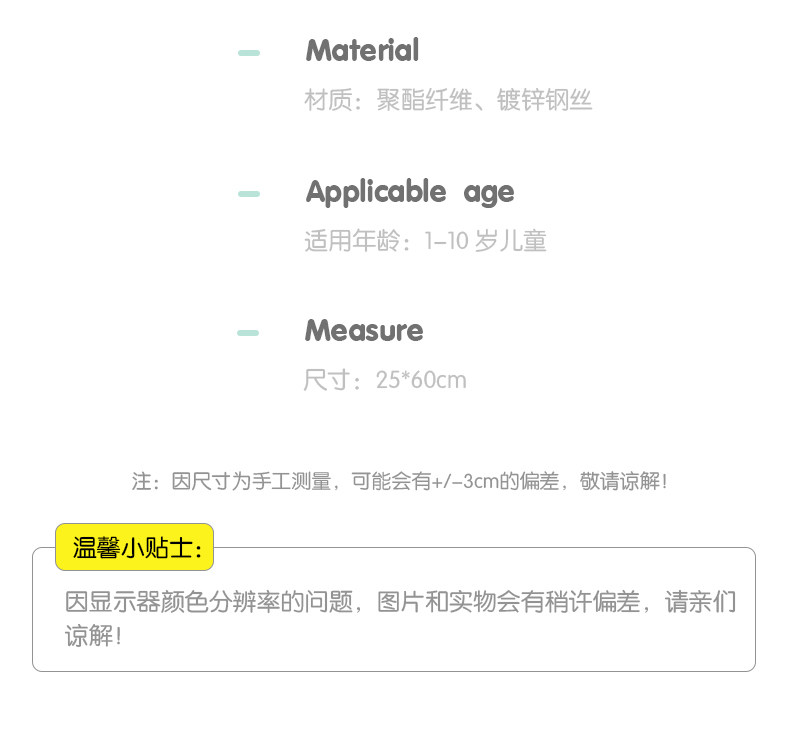Select the Material heading

362,50
